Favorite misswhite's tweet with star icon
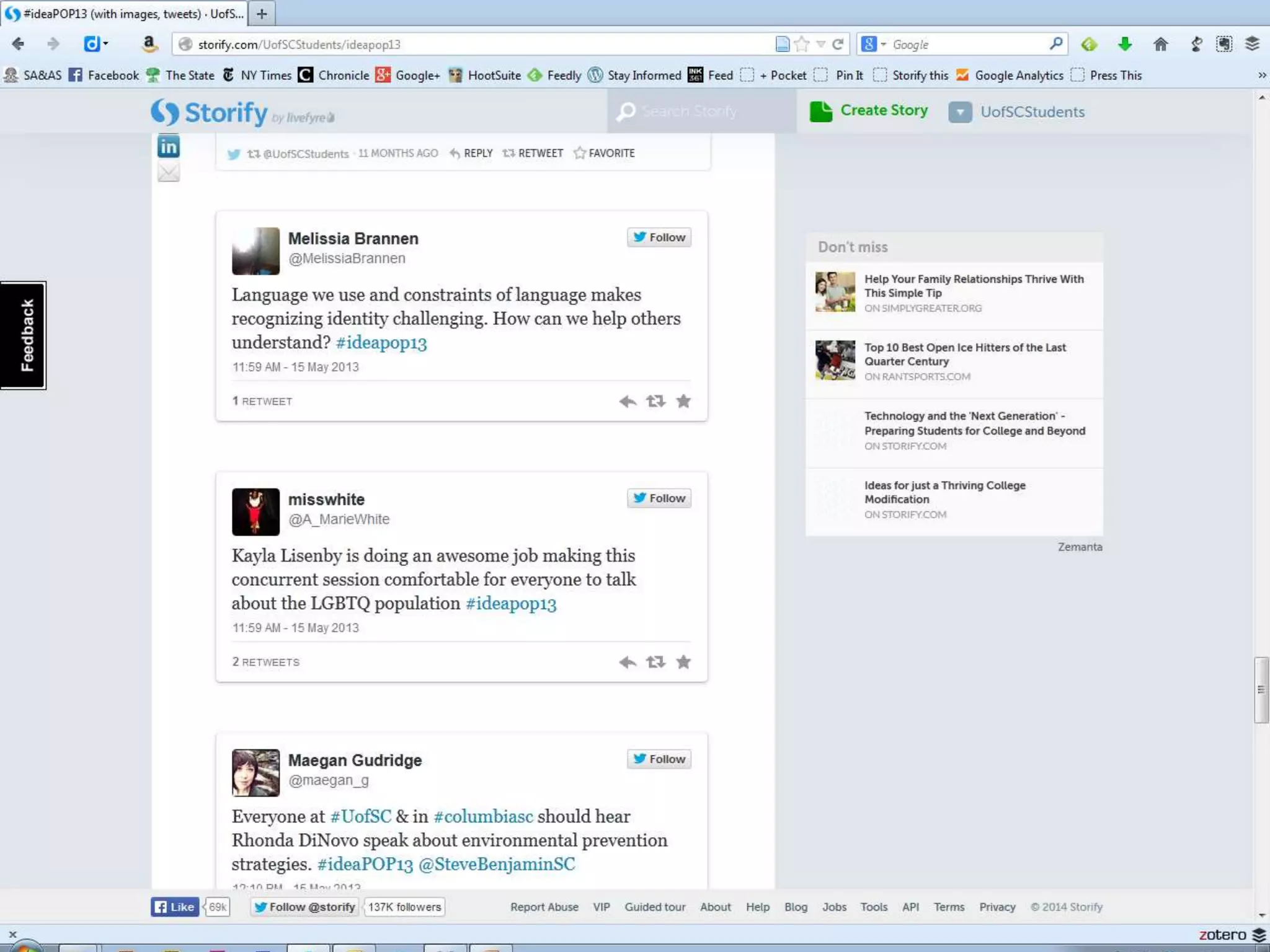Viewport: 1270px width, 952px height. click(683, 663)
